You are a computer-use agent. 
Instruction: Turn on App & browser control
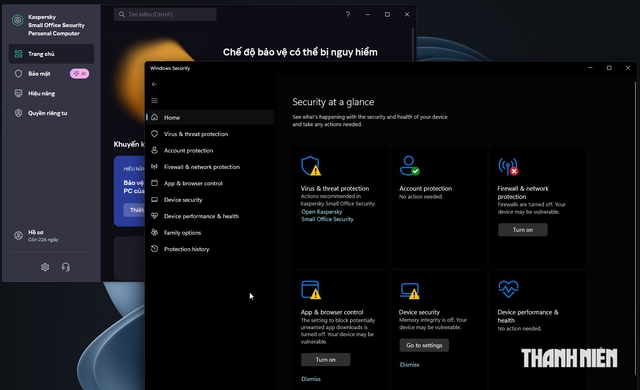(x=326, y=359)
